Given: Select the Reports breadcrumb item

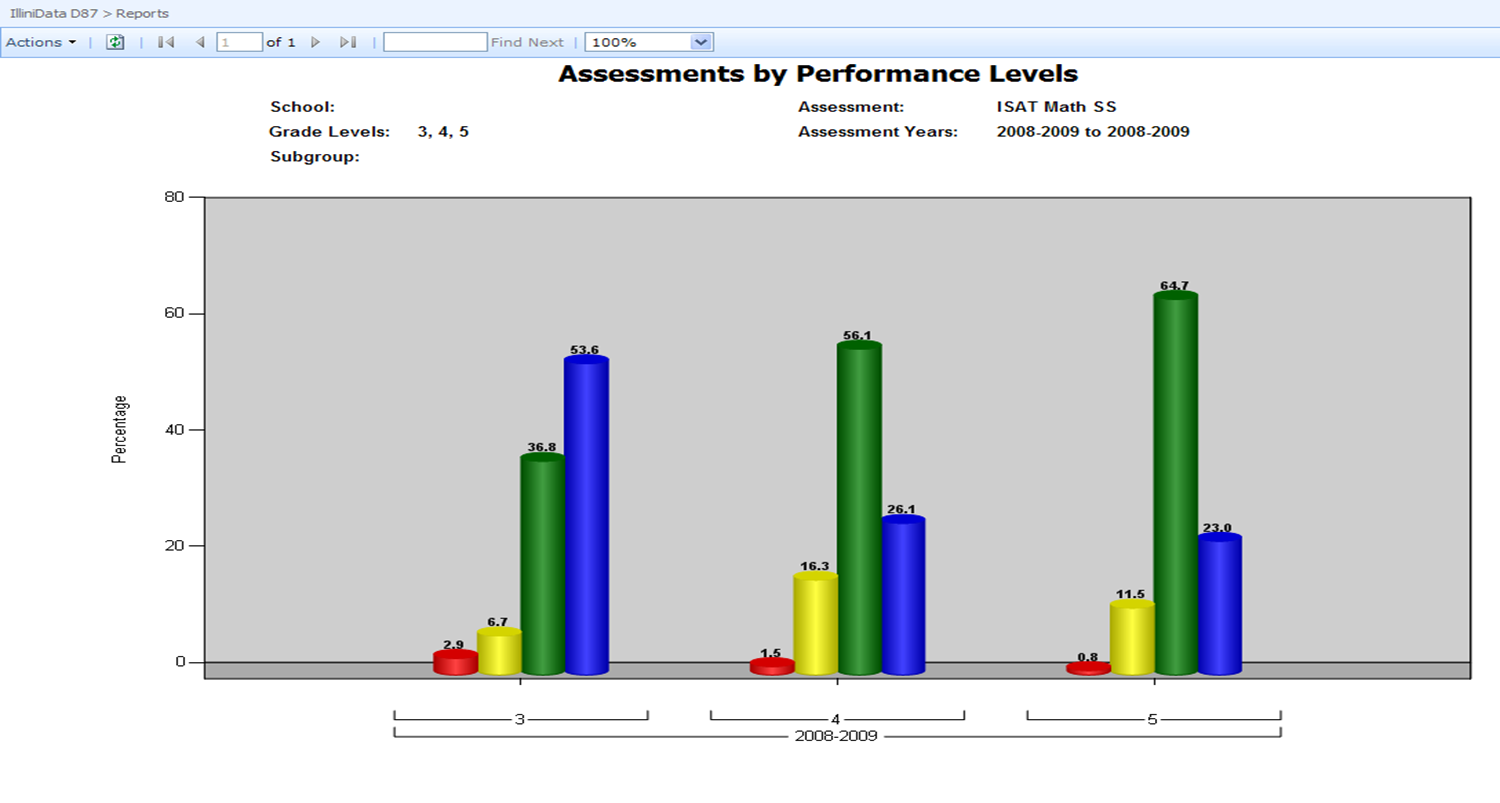Looking at the screenshot, I should pos(142,13).
